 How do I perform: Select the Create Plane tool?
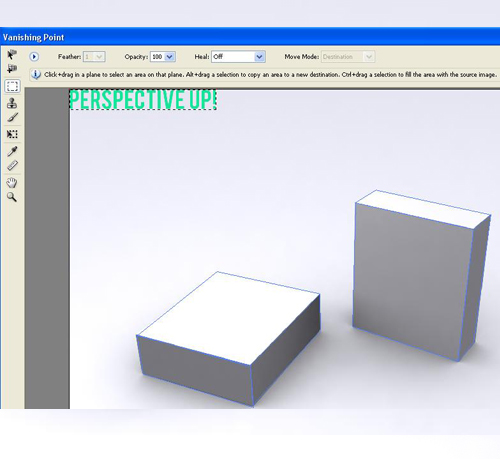pyautogui.click(x=12, y=69)
